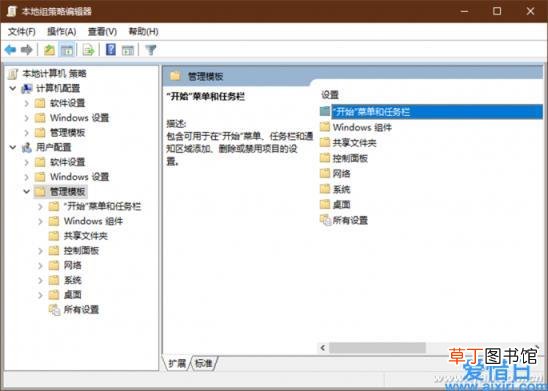
Task: Collapse the 用户配置 node
Action: 13,147
